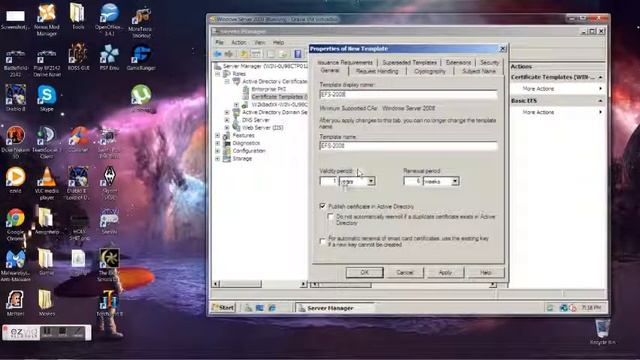The height and width of the screenshot is (360, 640).
Task: Click the Template display name field
Action: (x=409, y=94)
